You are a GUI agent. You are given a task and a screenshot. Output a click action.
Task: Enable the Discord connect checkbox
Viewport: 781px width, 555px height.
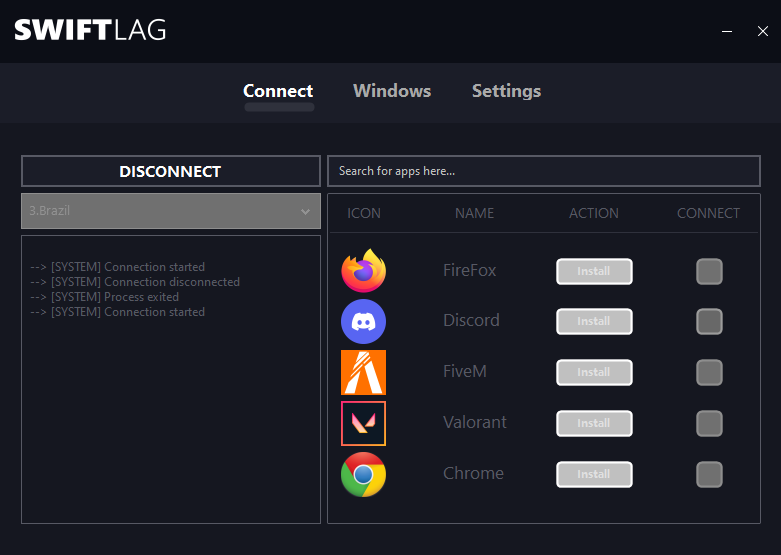tap(709, 321)
